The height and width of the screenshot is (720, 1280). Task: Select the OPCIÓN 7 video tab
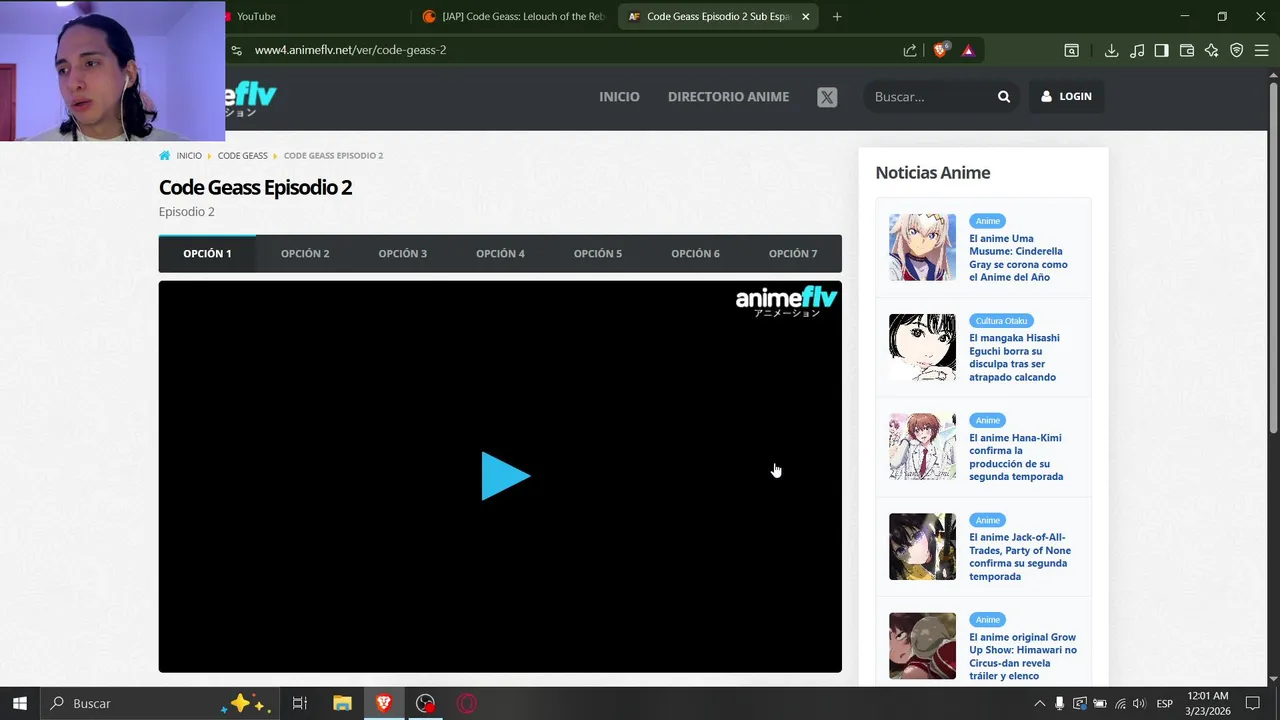(793, 254)
